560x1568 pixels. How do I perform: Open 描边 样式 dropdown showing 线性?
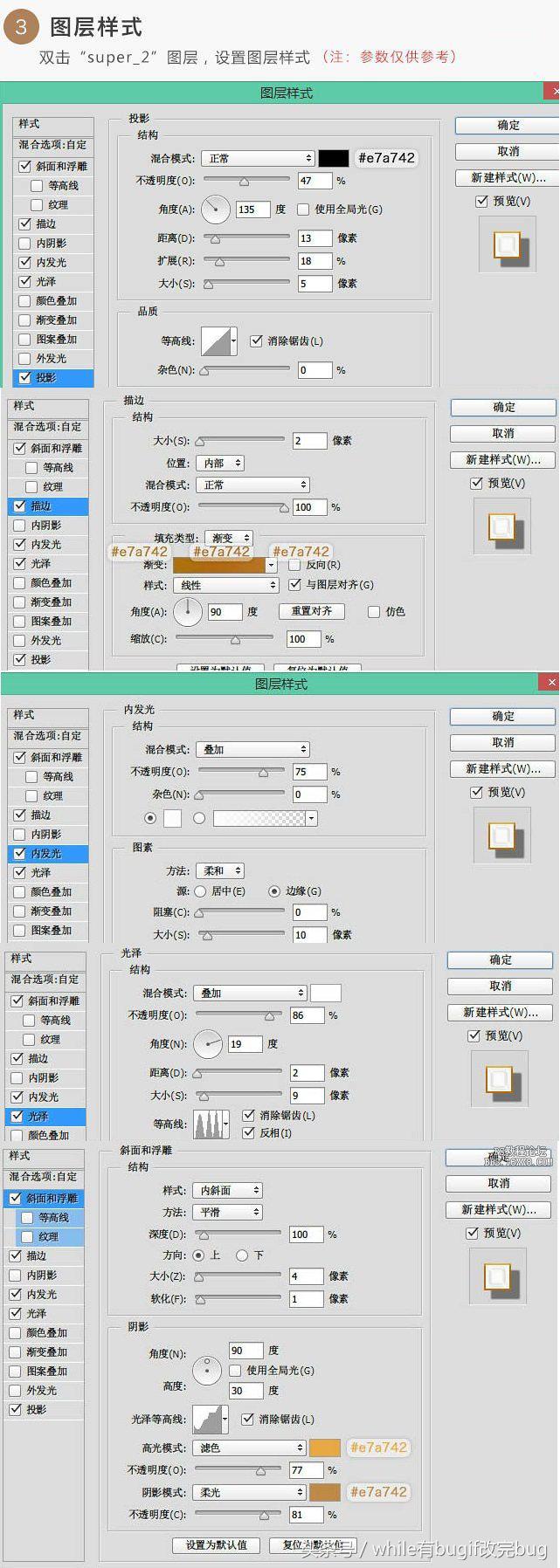[225, 585]
